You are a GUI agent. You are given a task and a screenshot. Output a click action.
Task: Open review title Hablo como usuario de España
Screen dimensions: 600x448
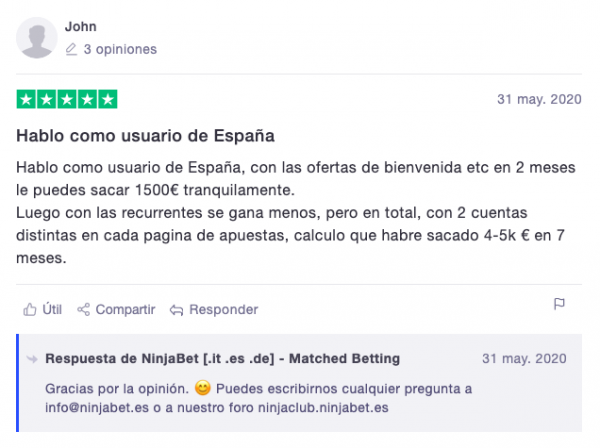(x=145, y=136)
